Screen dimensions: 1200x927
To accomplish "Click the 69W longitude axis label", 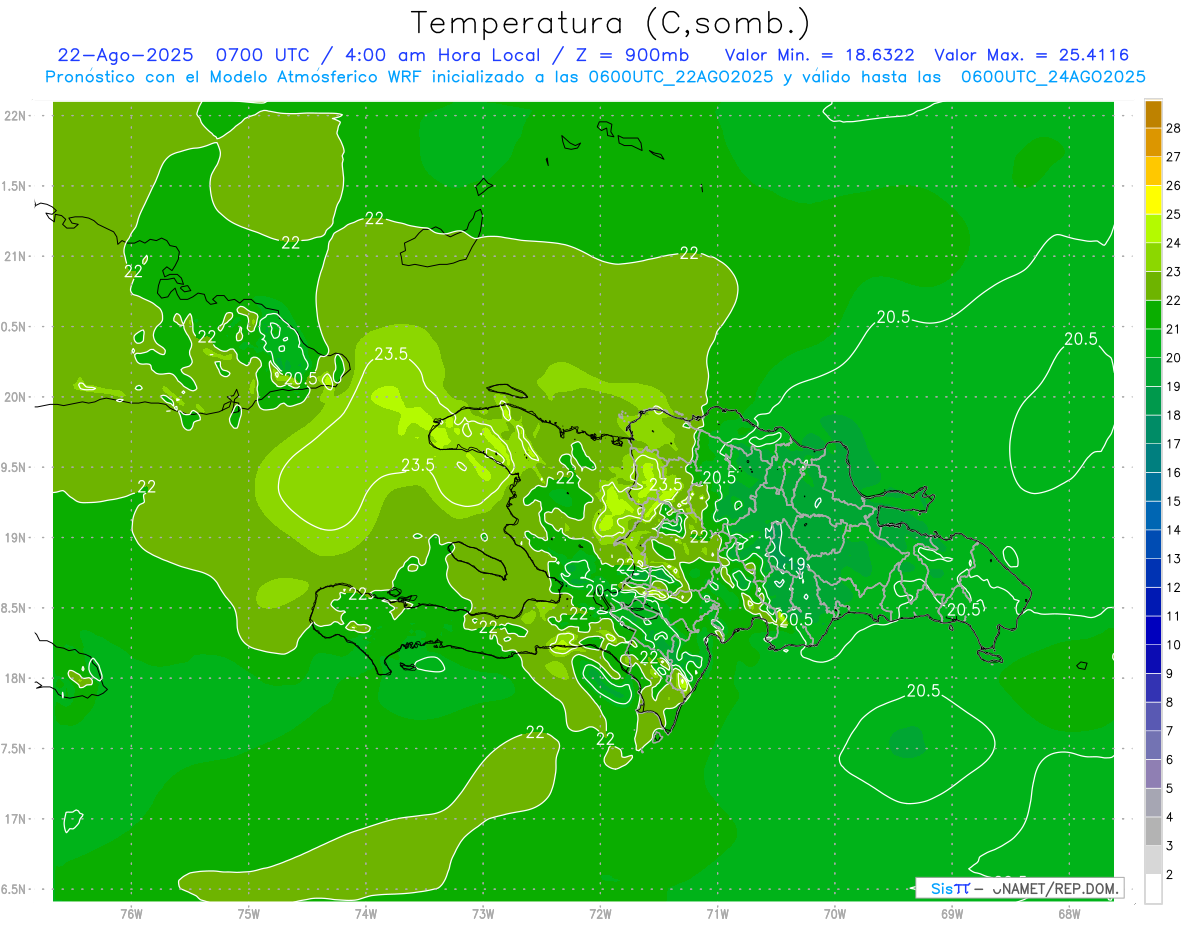I will coord(952,914).
